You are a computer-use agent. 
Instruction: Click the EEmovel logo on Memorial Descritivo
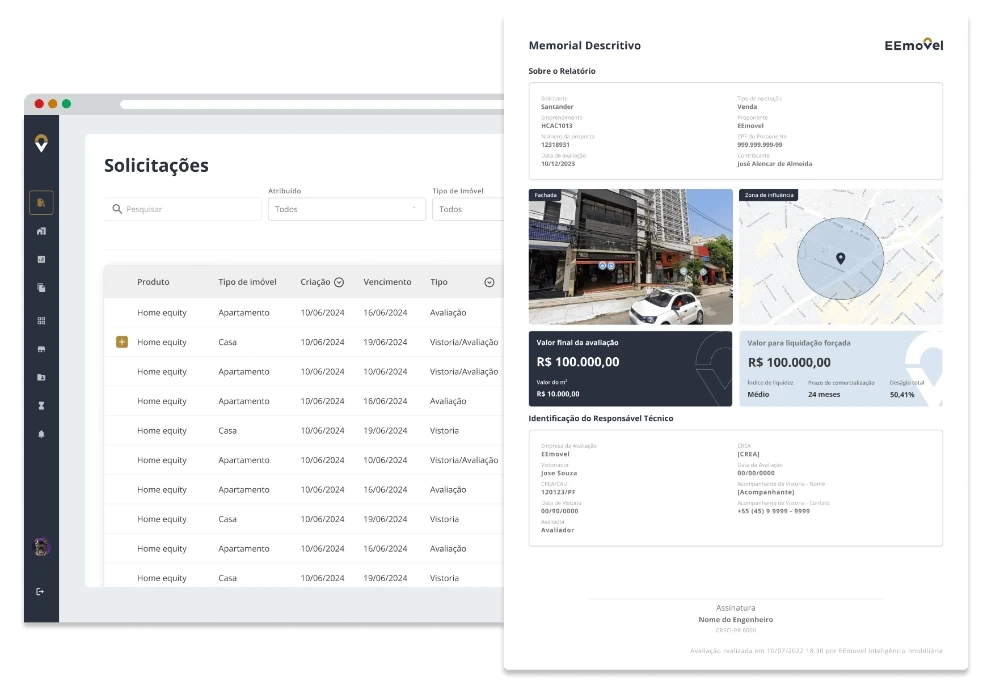click(x=913, y=45)
